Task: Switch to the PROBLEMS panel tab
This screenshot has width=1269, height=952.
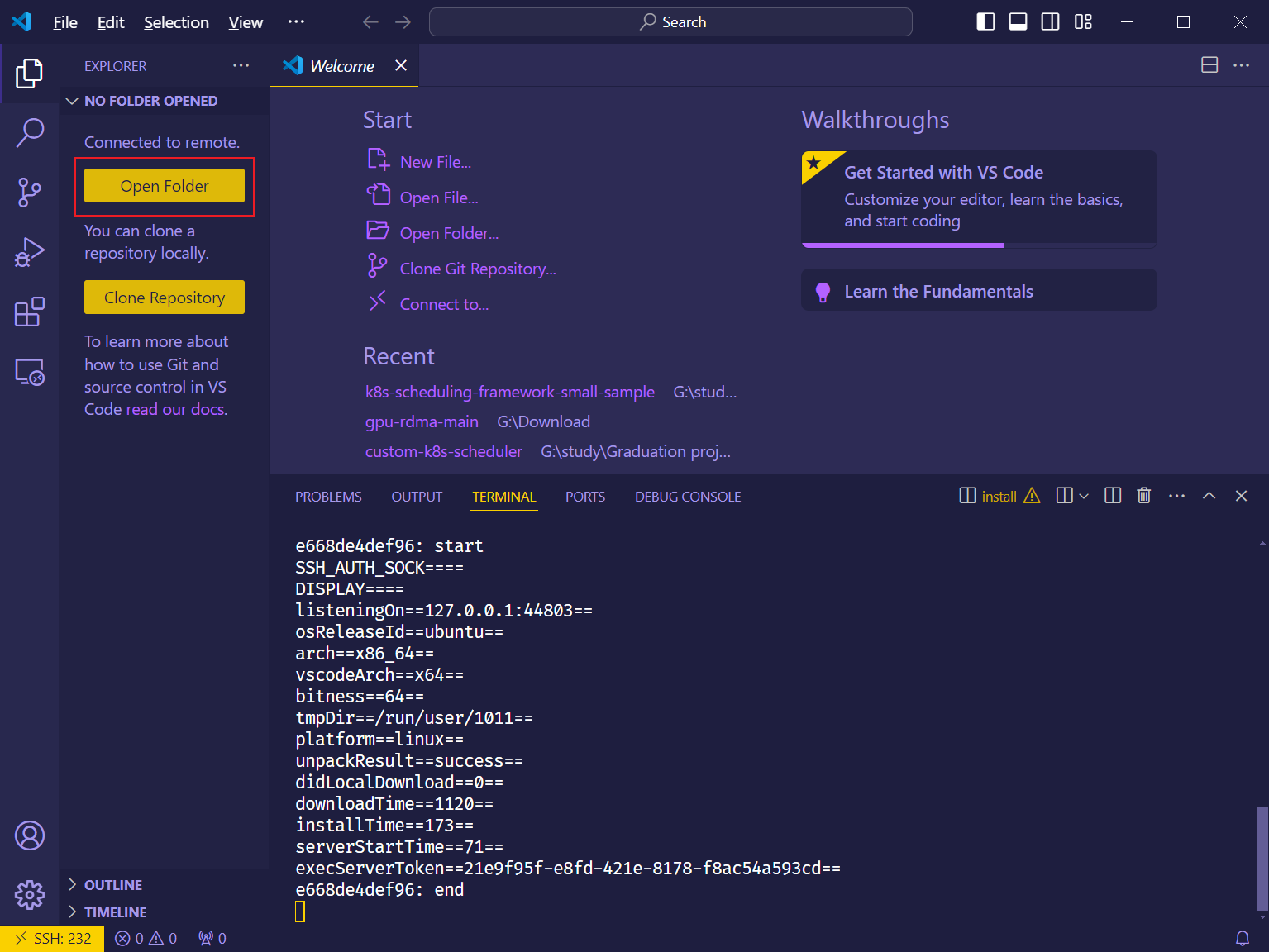Action: pos(328,497)
